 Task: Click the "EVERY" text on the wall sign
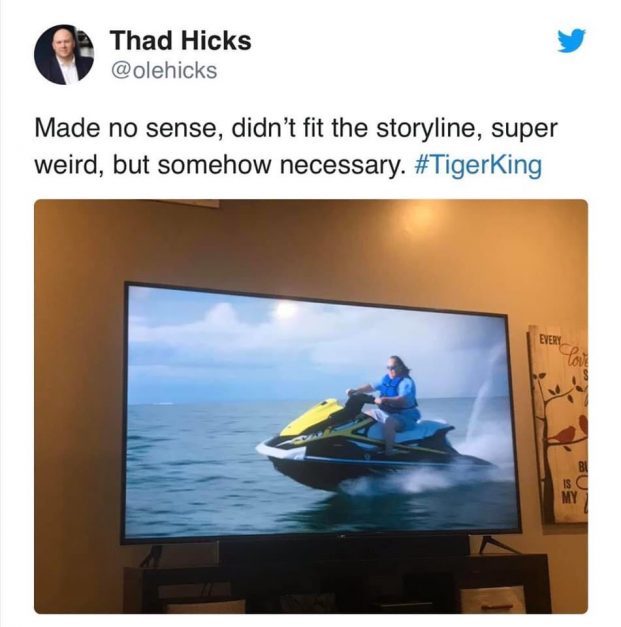coord(550,341)
